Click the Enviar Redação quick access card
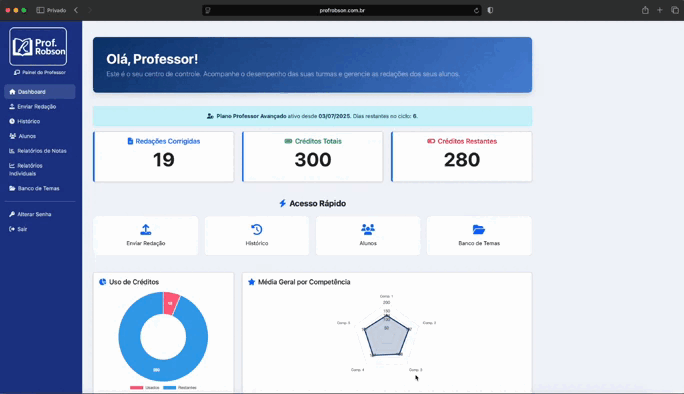Viewport: 684px width, 394px height. point(146,236)
